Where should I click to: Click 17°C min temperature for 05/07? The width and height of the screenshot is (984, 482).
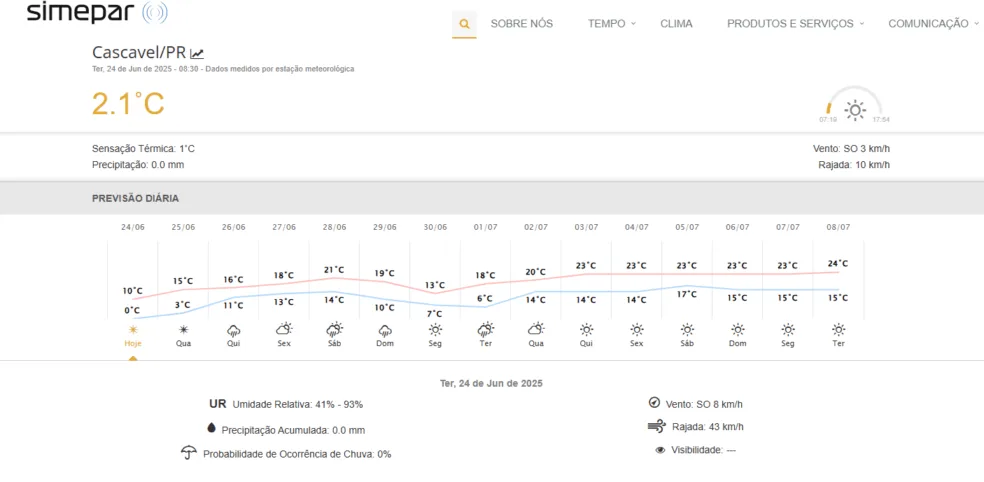(x=687, y=294)
